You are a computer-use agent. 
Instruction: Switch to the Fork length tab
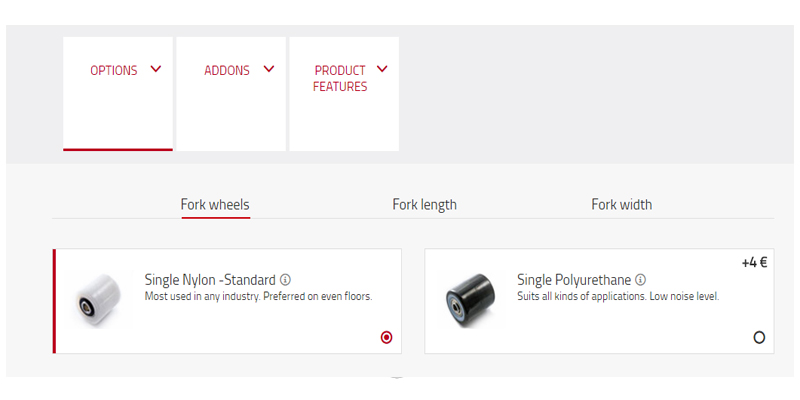click(424, 205)
